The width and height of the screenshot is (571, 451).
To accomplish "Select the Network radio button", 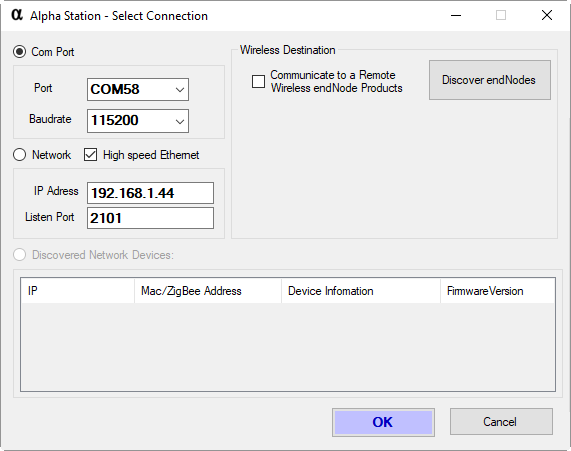I will (20, 155).
